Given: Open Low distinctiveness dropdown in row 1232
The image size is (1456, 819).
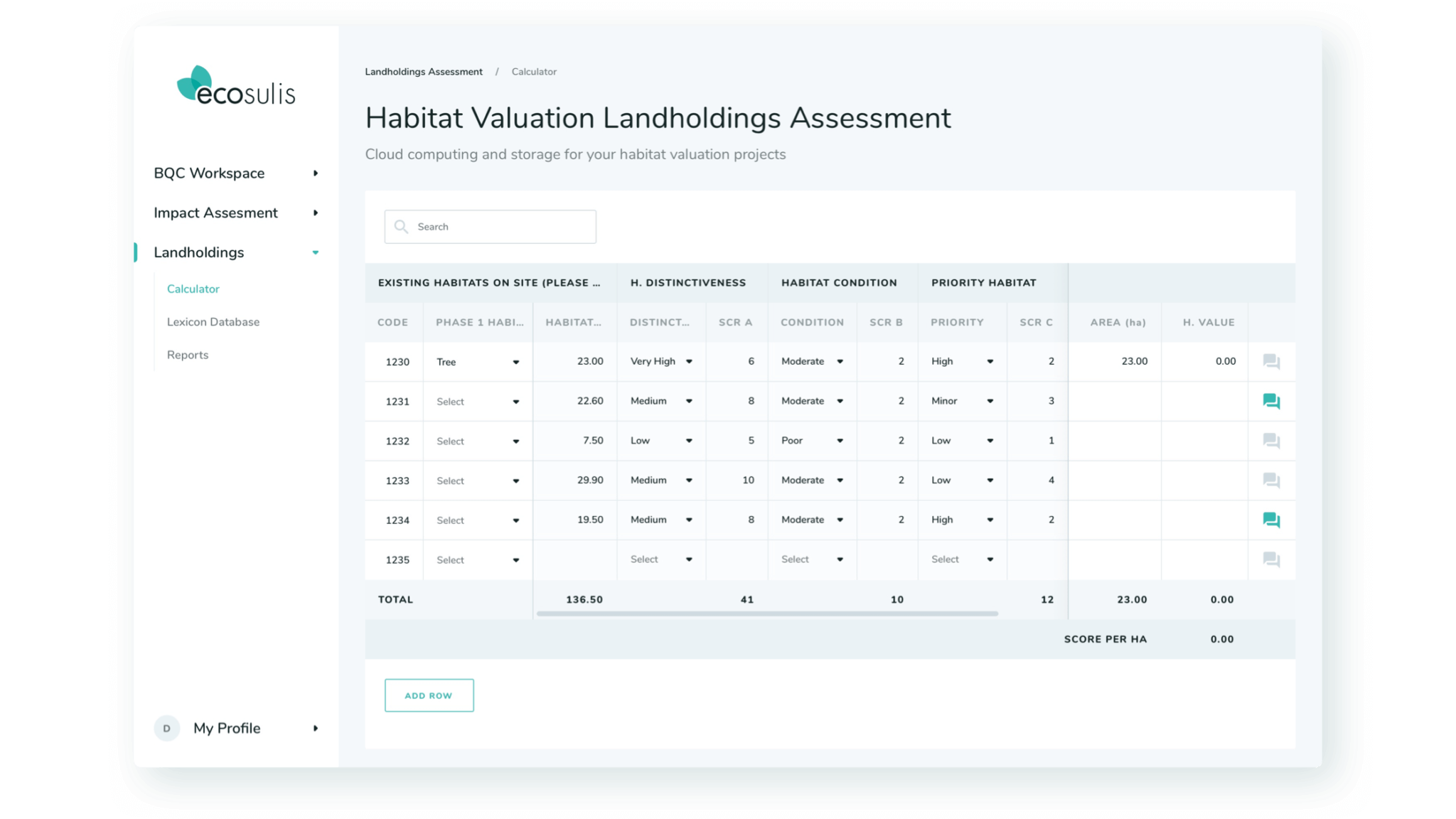Looking at the screenshot, I should (x=661, y=441).
